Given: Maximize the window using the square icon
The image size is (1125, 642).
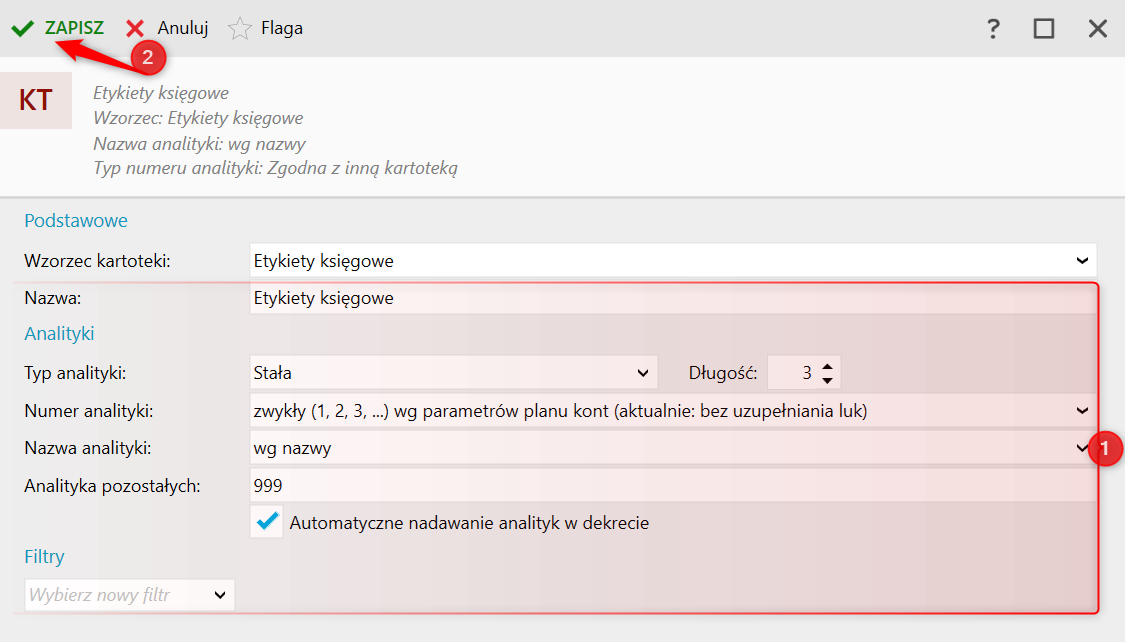Looking at the screenshot, I should [x=1044, y=28].
